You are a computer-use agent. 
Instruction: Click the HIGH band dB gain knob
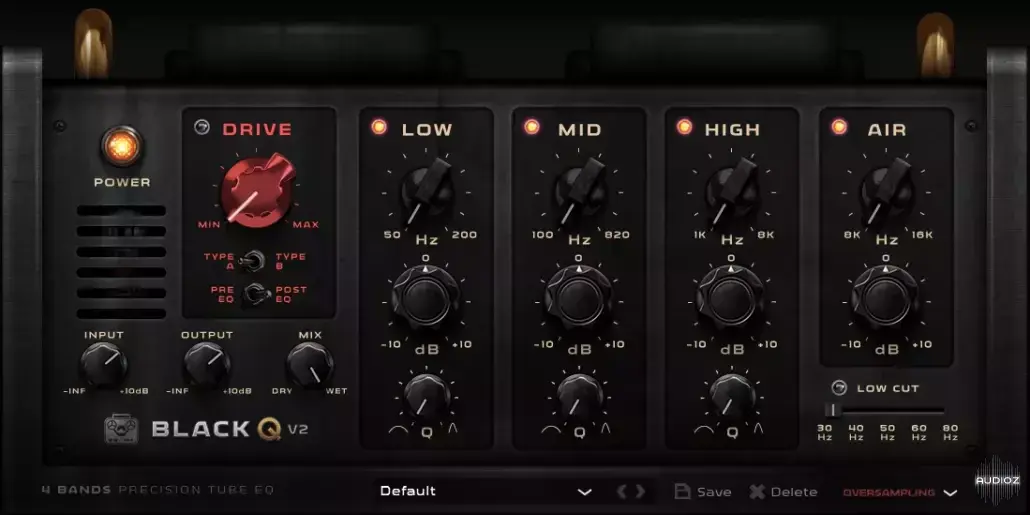(731, 299)
